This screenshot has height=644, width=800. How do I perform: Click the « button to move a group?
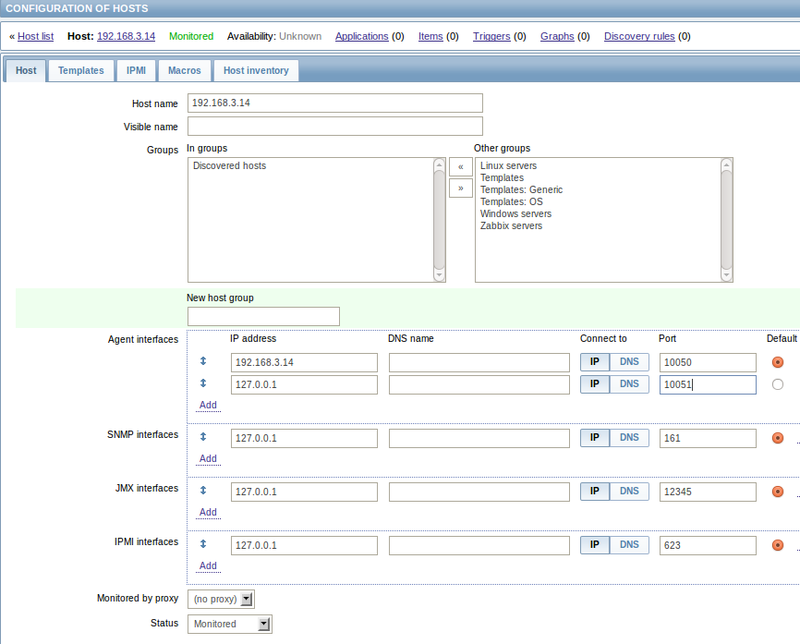460,166
